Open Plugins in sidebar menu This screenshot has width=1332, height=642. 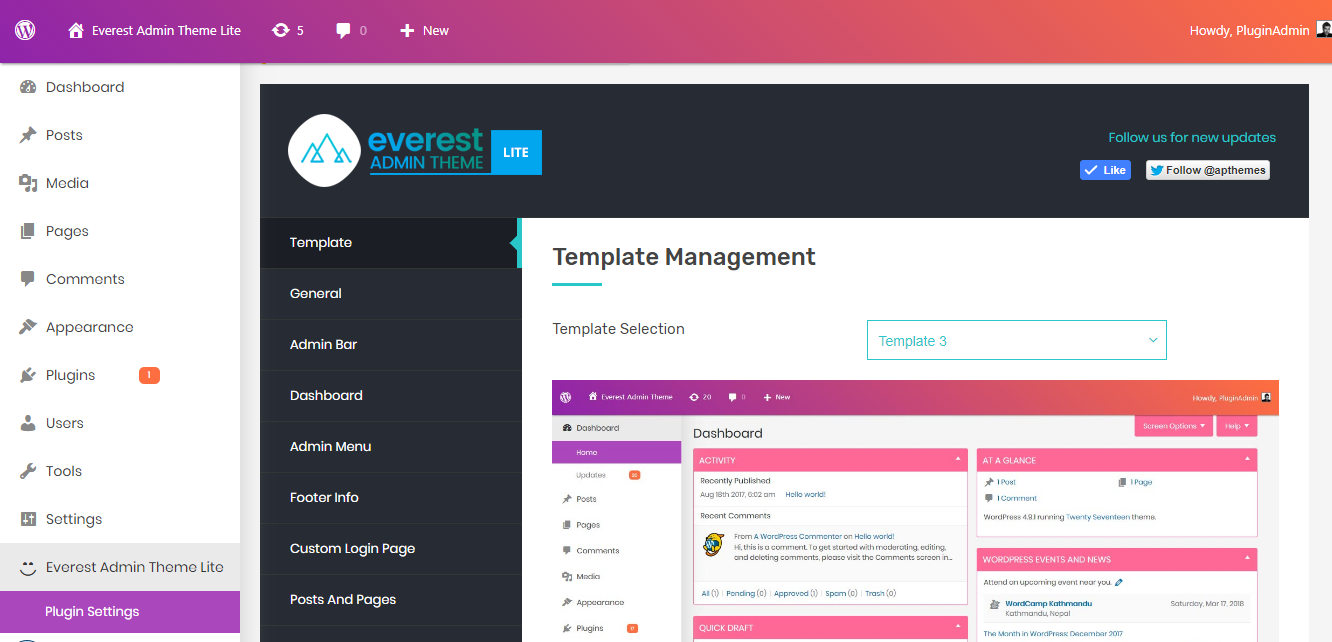(120, 375)
